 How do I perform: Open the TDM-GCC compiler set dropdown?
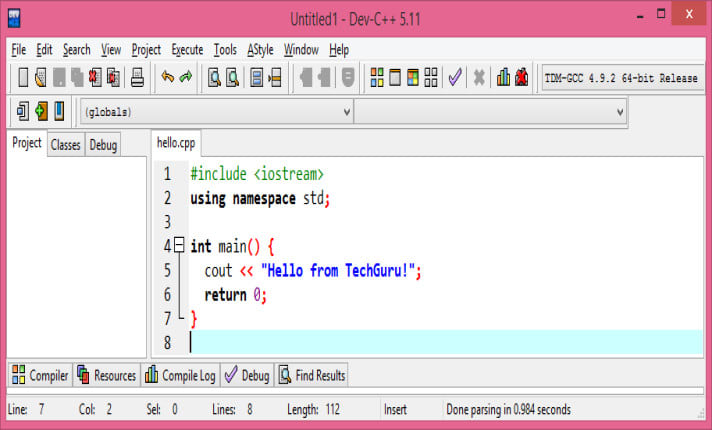point(620,78)
